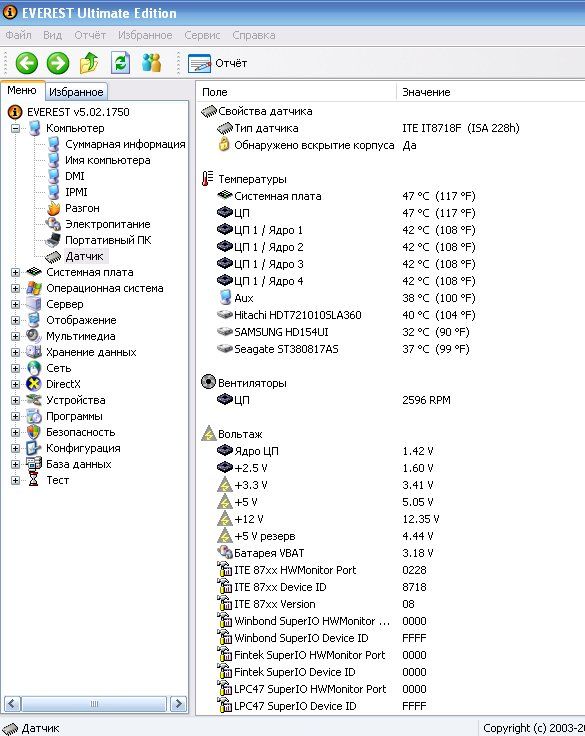Select the Seagate ST380817AS row

click(391, 349)
